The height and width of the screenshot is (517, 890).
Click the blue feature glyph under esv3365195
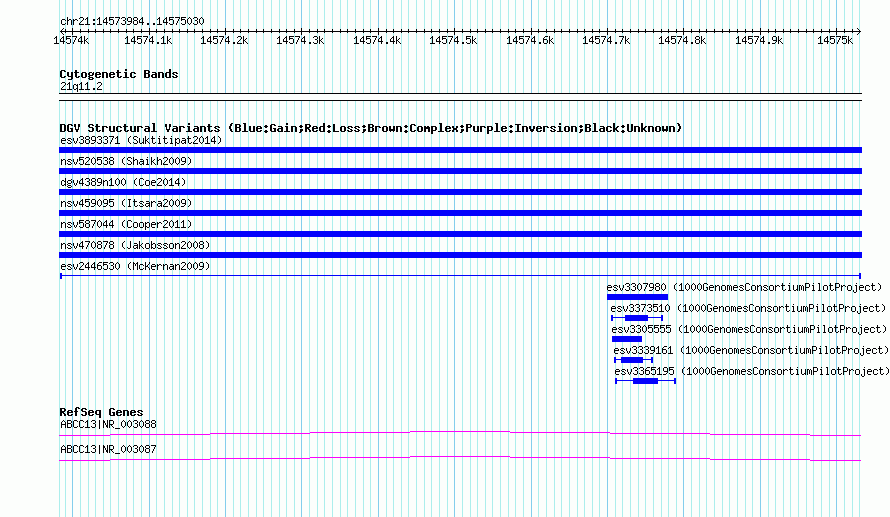coord(645,381)
